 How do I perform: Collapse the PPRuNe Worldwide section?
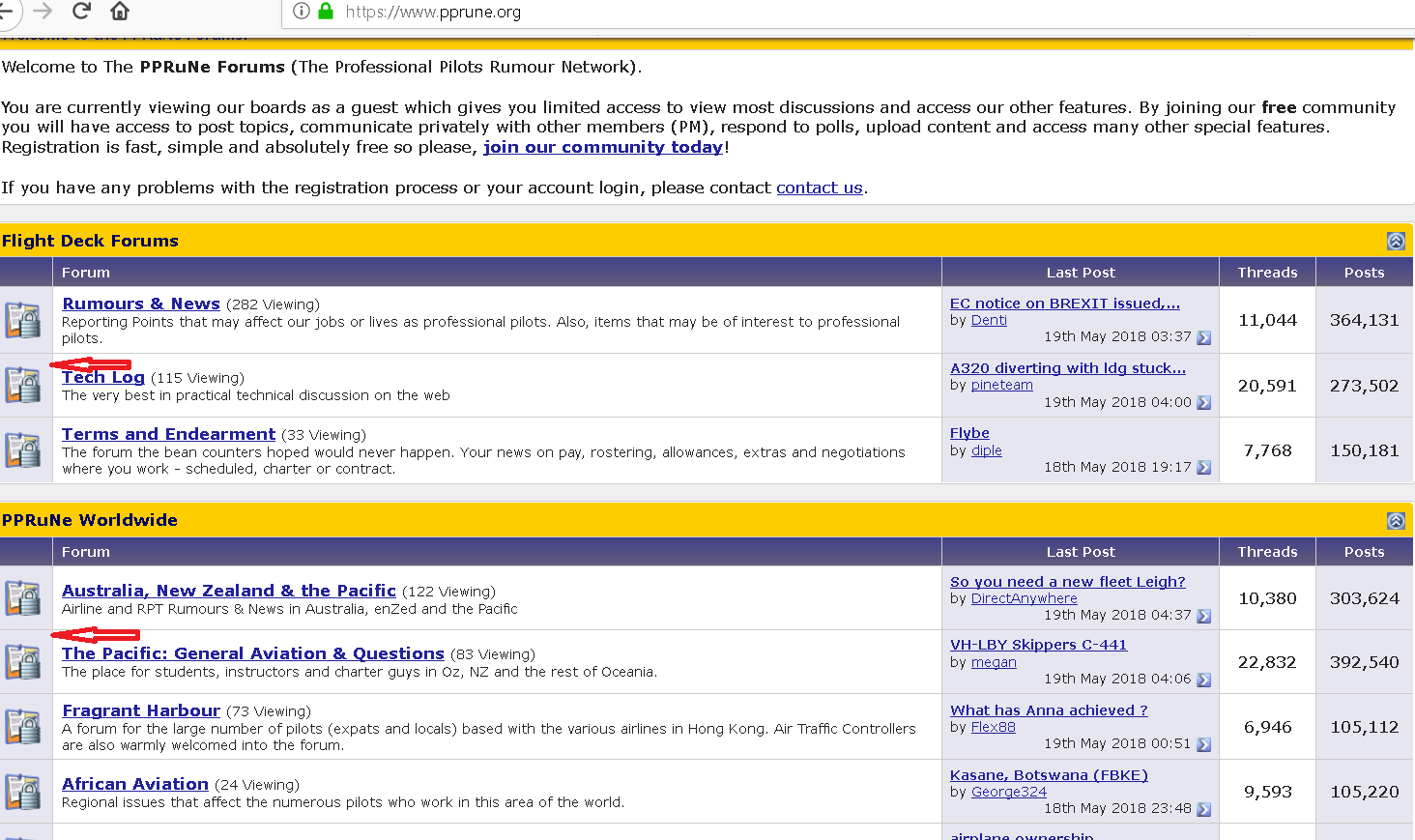pyautogui.click(x=1396, y=520)
